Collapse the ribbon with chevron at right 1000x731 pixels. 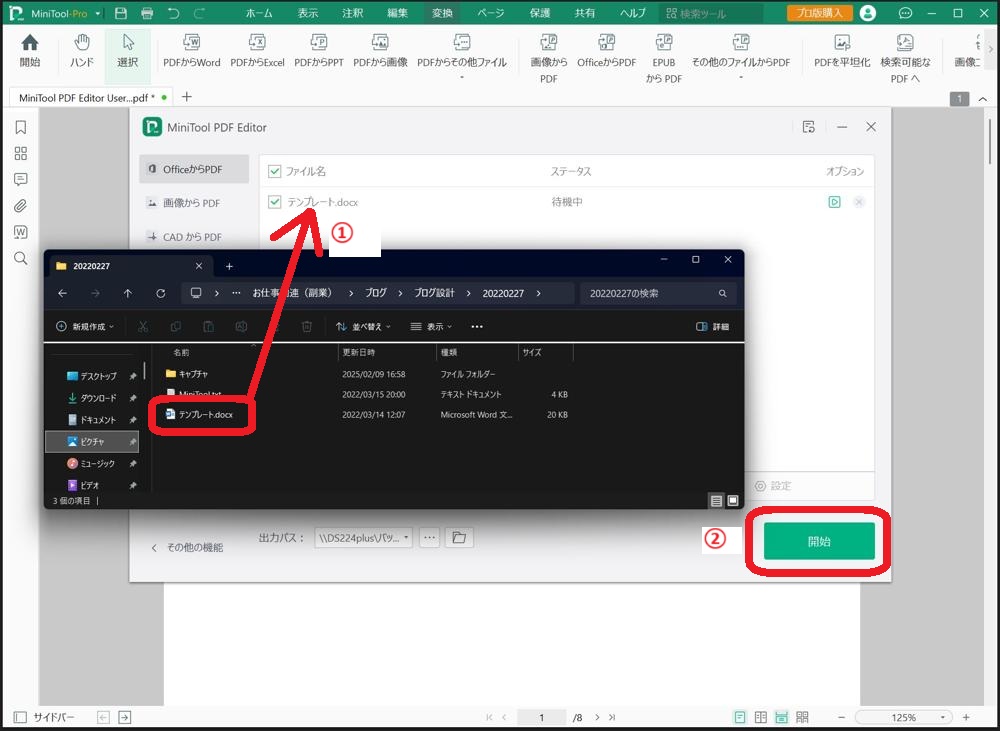[x=983, y=99]
